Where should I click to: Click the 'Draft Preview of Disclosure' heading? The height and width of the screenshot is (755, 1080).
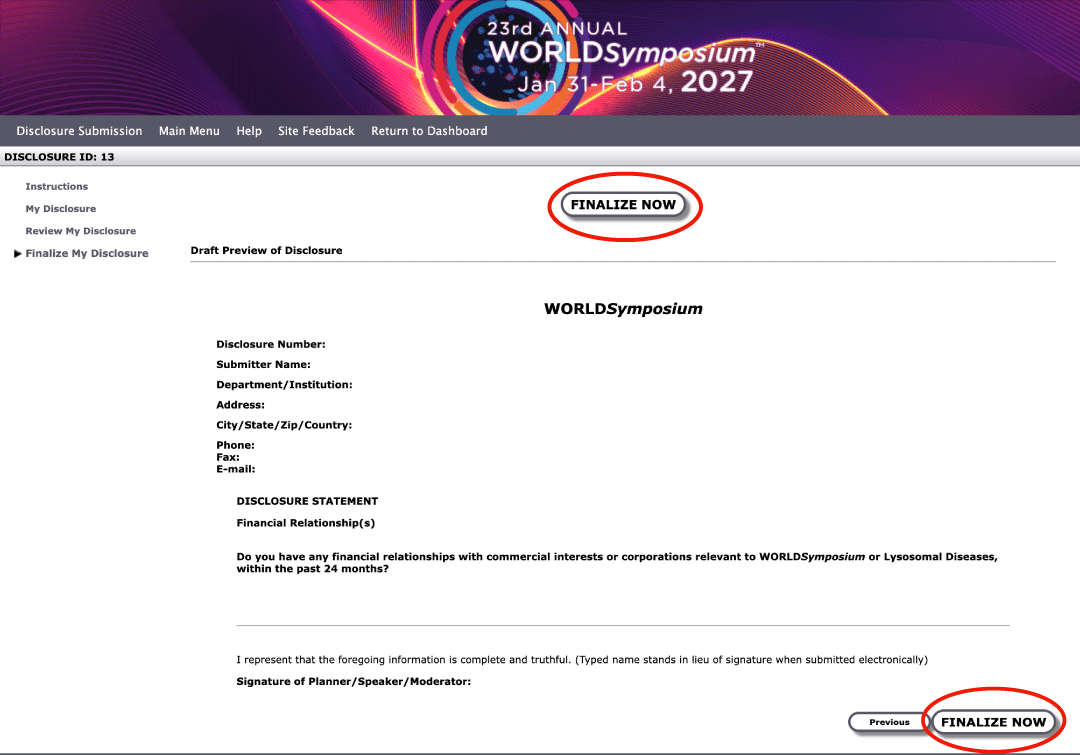[266, 251]
